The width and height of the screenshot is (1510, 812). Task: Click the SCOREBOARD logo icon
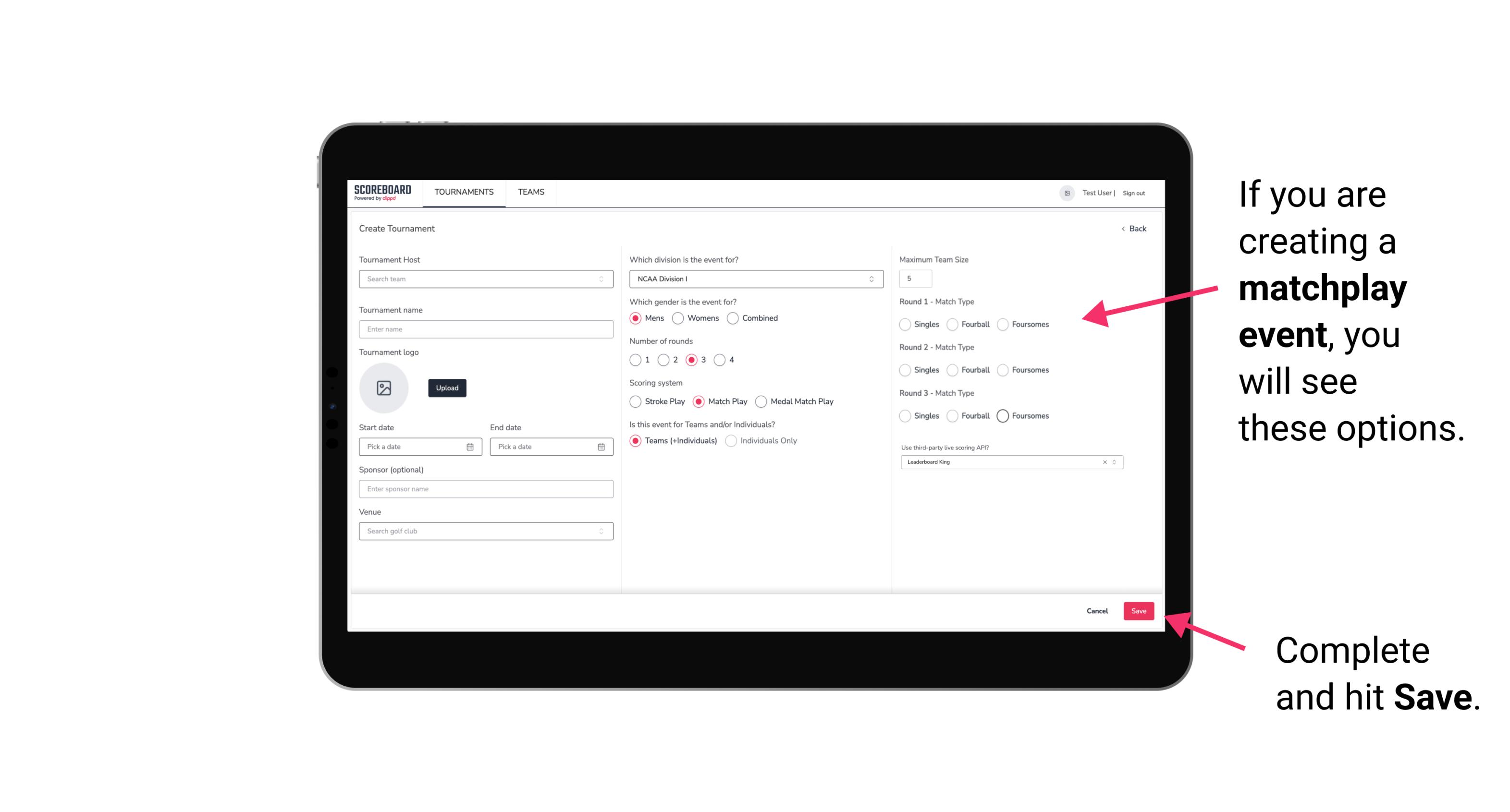tap(382, 192)
